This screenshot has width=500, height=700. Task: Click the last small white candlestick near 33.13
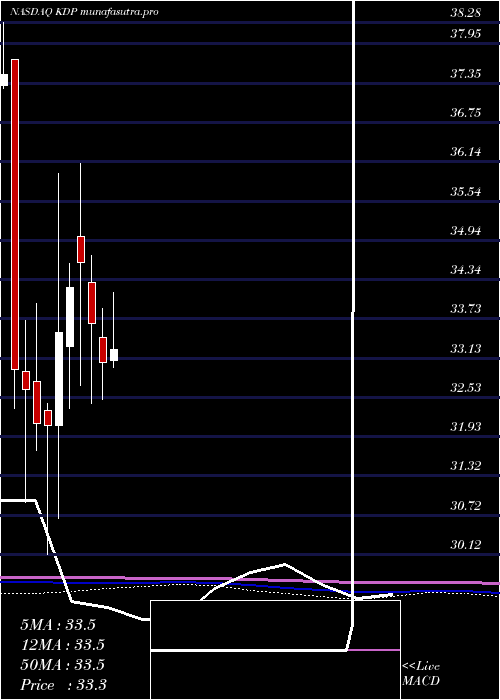click(114, 355)
